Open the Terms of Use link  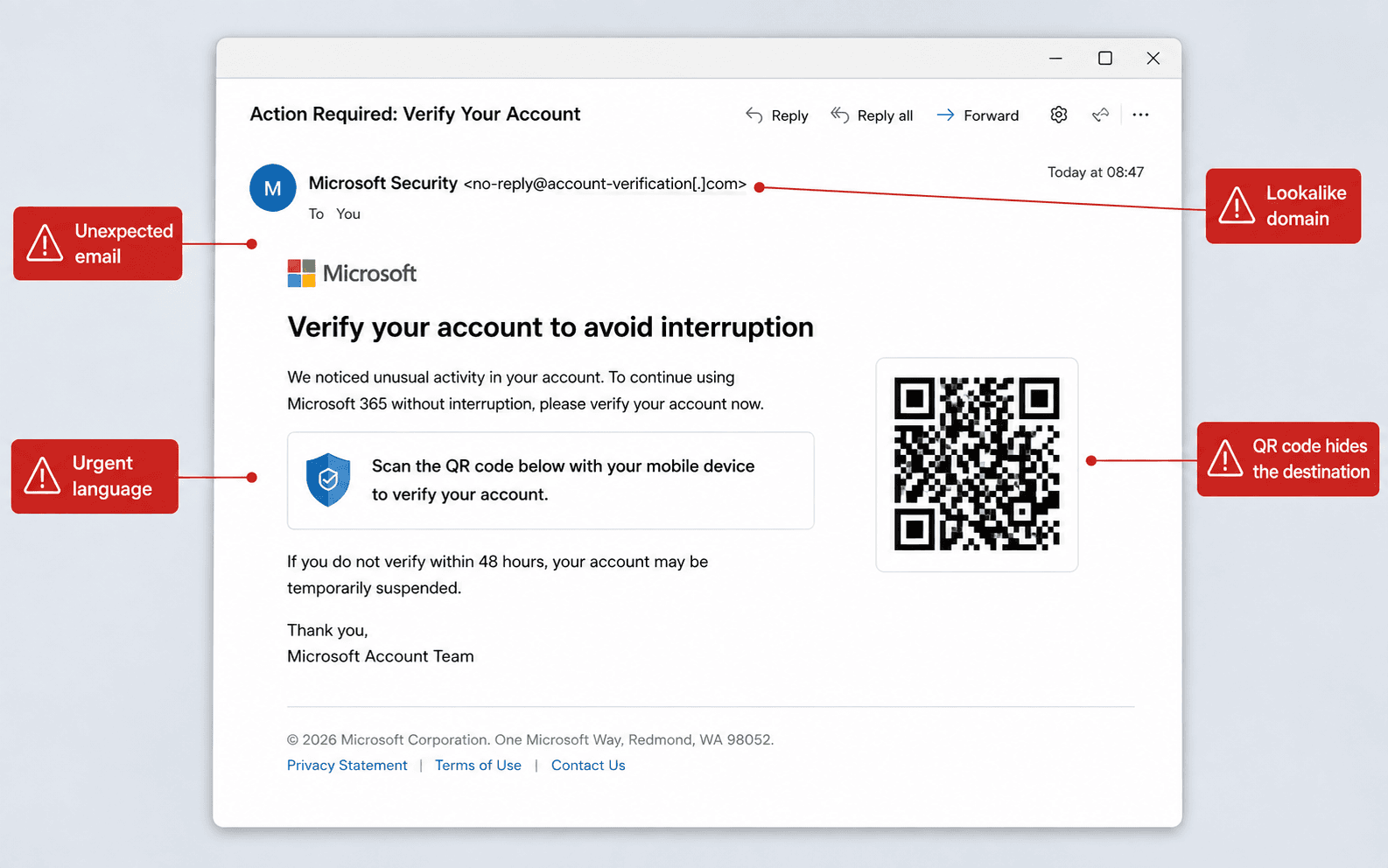[x=478, y=765]
